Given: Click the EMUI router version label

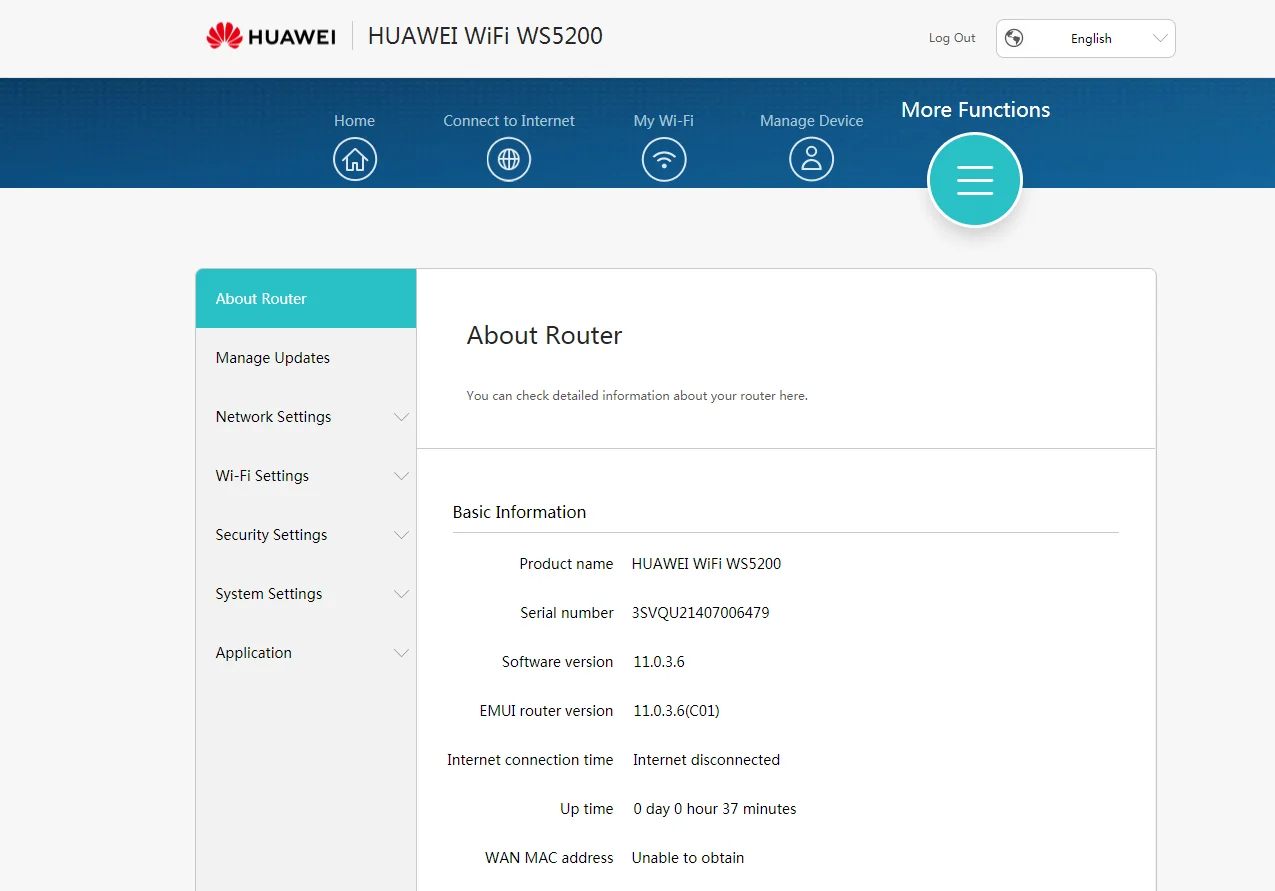Looking at the screenshot, I should tap(546, 711).
